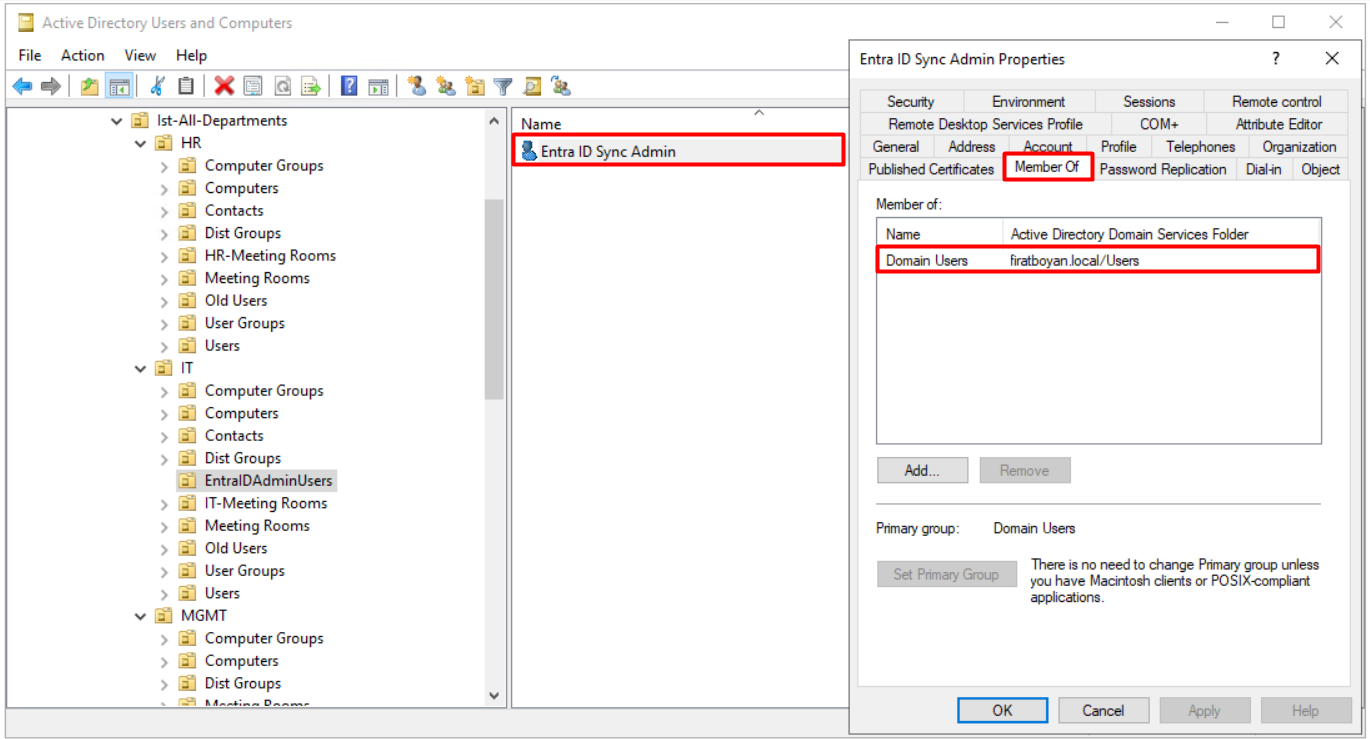Image resolution: width=1370 pixels, height=739 pixels.
Task: Click the Apply button
Action: (1204, 710)
